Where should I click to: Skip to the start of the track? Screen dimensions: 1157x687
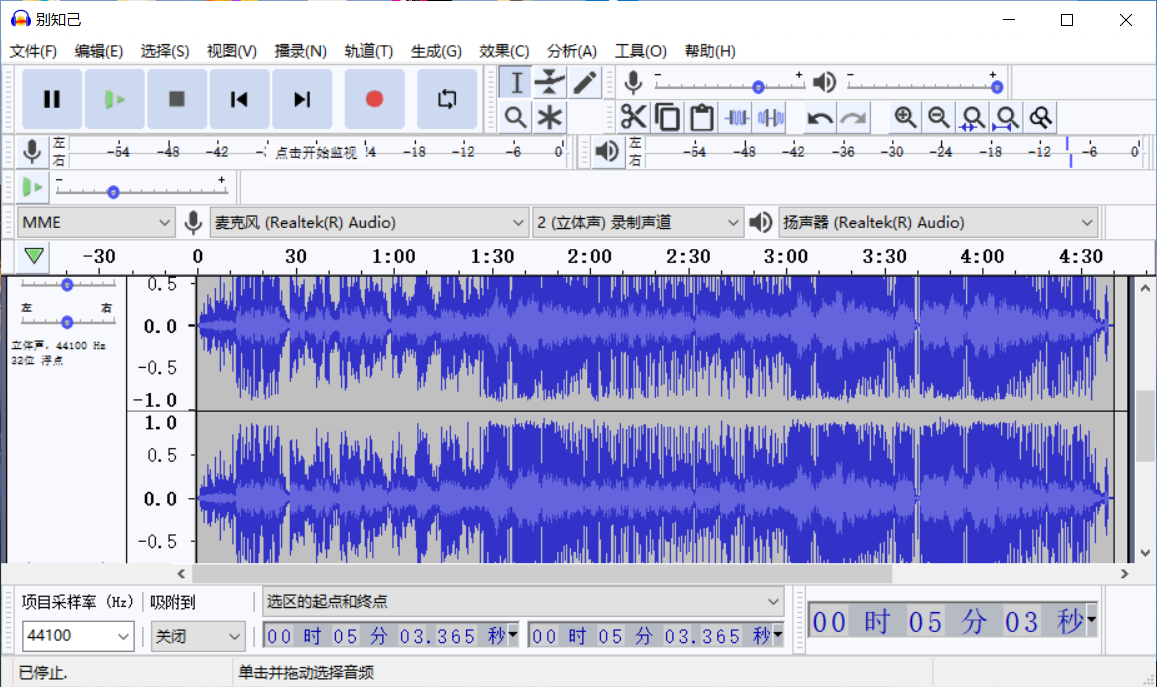(x=239, y=99)
